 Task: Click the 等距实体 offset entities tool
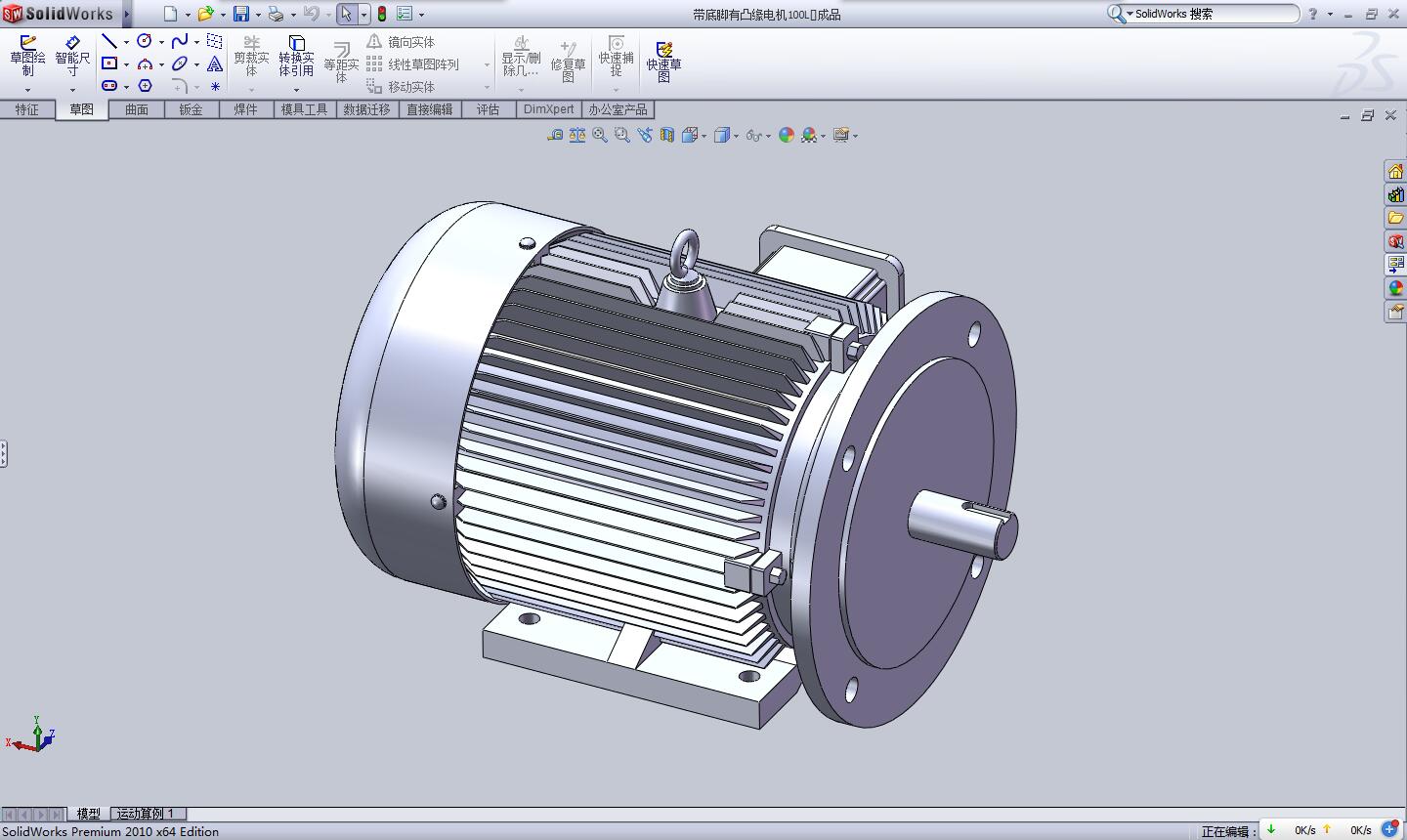click(341, 63)
